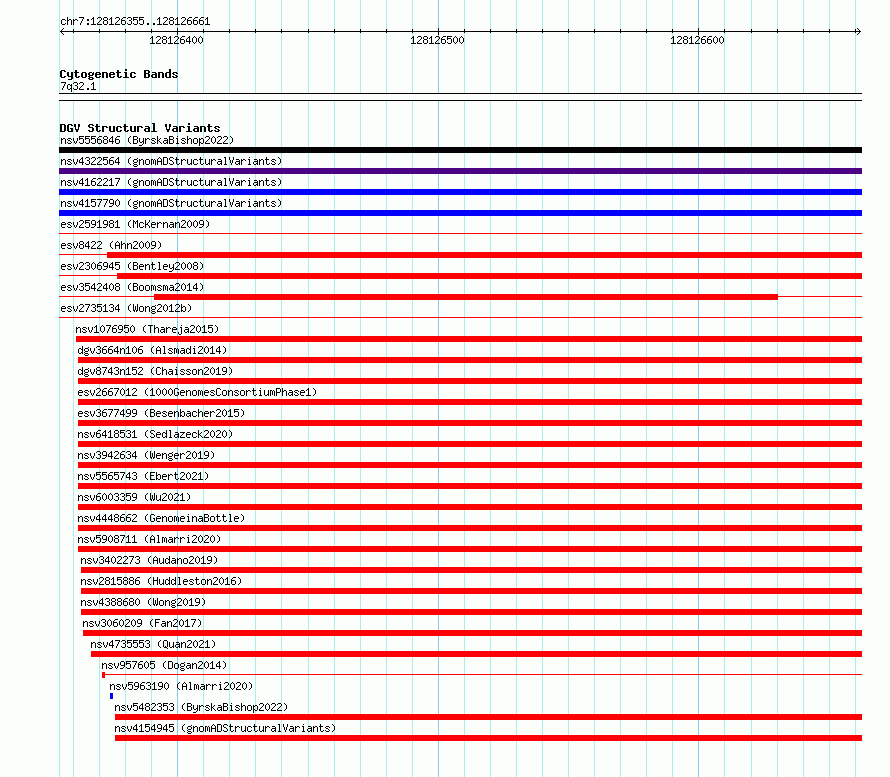Open nsv4157790 gnomAD variant label

[171, 203]
